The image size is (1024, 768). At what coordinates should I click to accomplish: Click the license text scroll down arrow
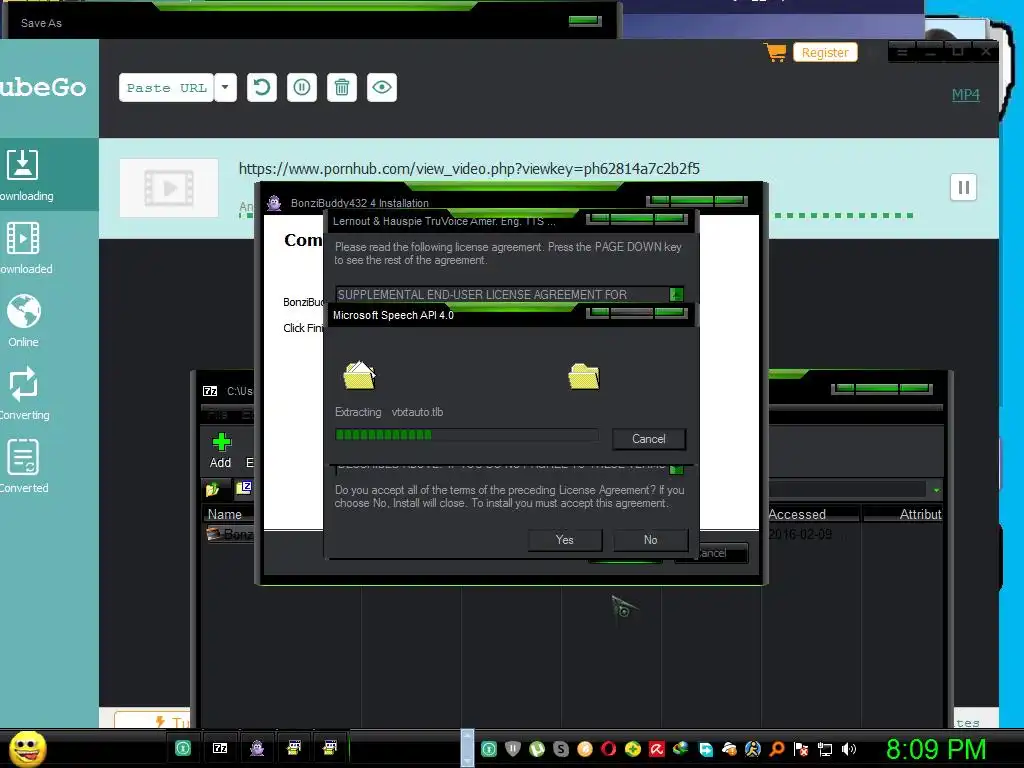point(677,470)
